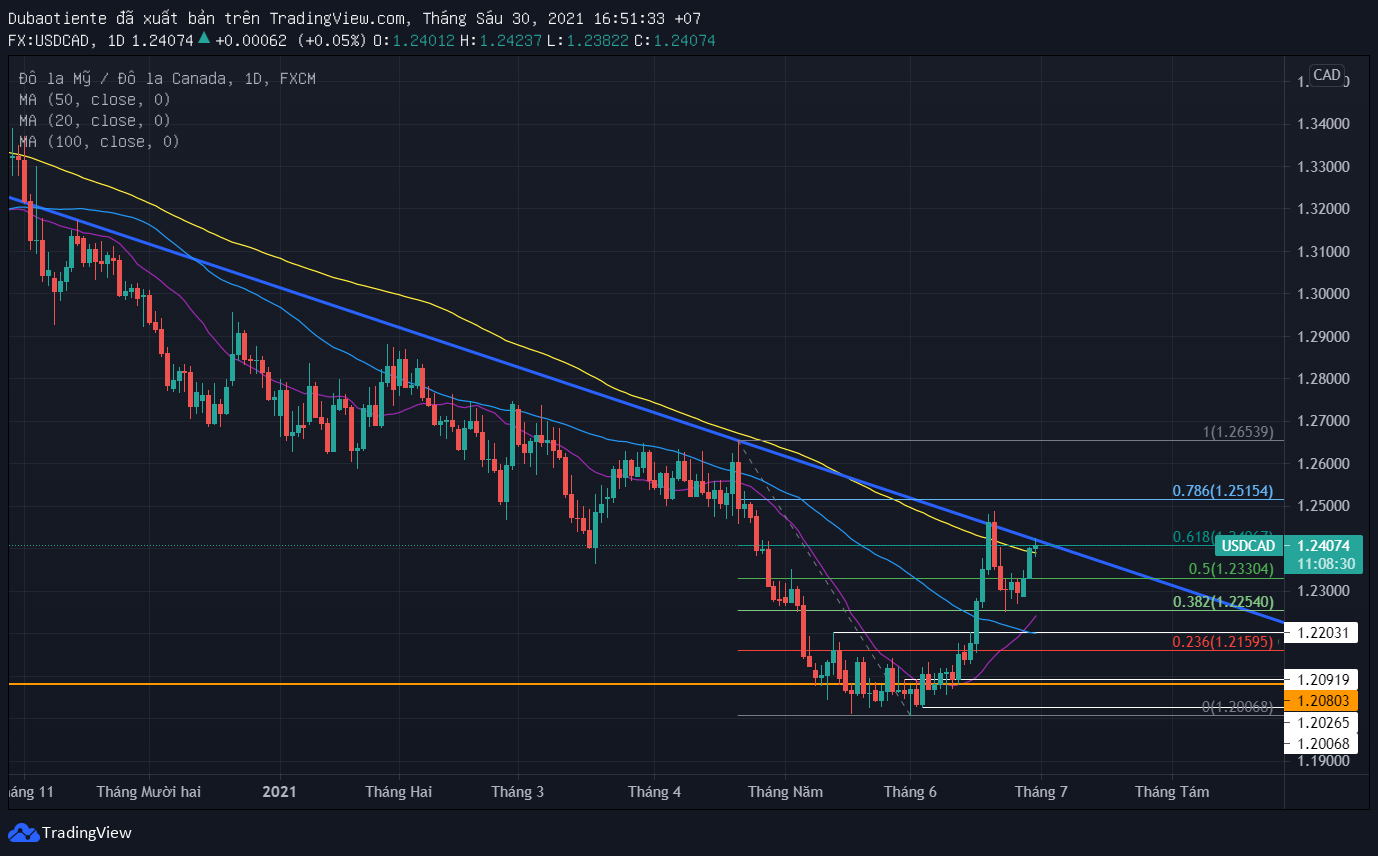Click the 1.20265 price axis label
This screenshot has height=856, width=1378.
click(x=1322, y=723)
